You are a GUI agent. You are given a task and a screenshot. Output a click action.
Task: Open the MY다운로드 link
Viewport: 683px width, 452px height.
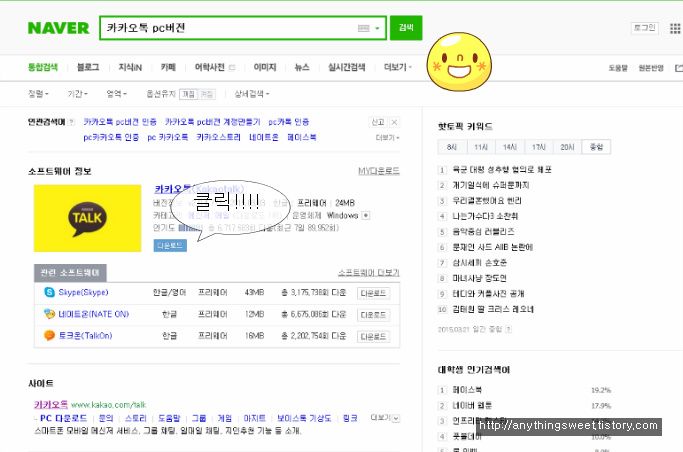(379, 171)
